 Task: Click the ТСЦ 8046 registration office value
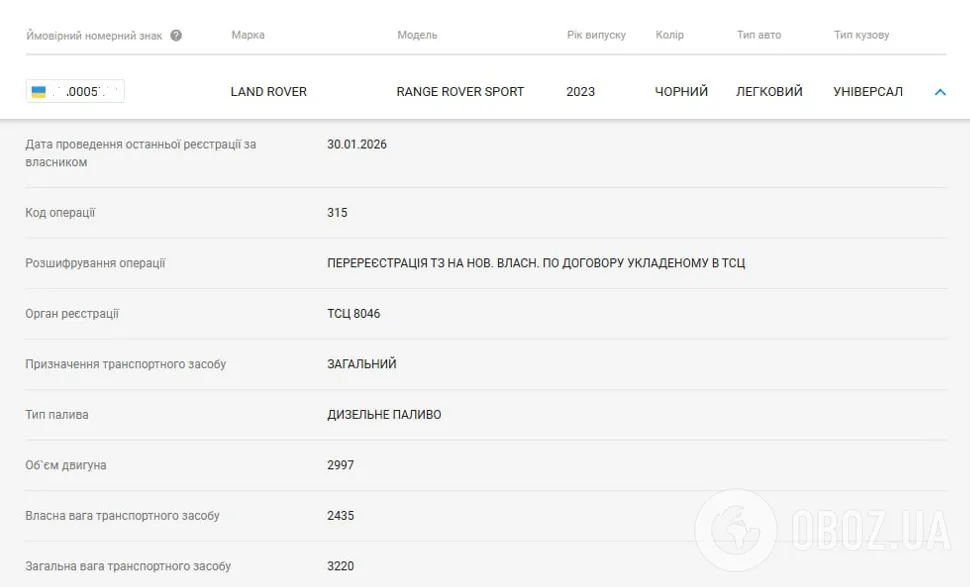tap(354, 314)
